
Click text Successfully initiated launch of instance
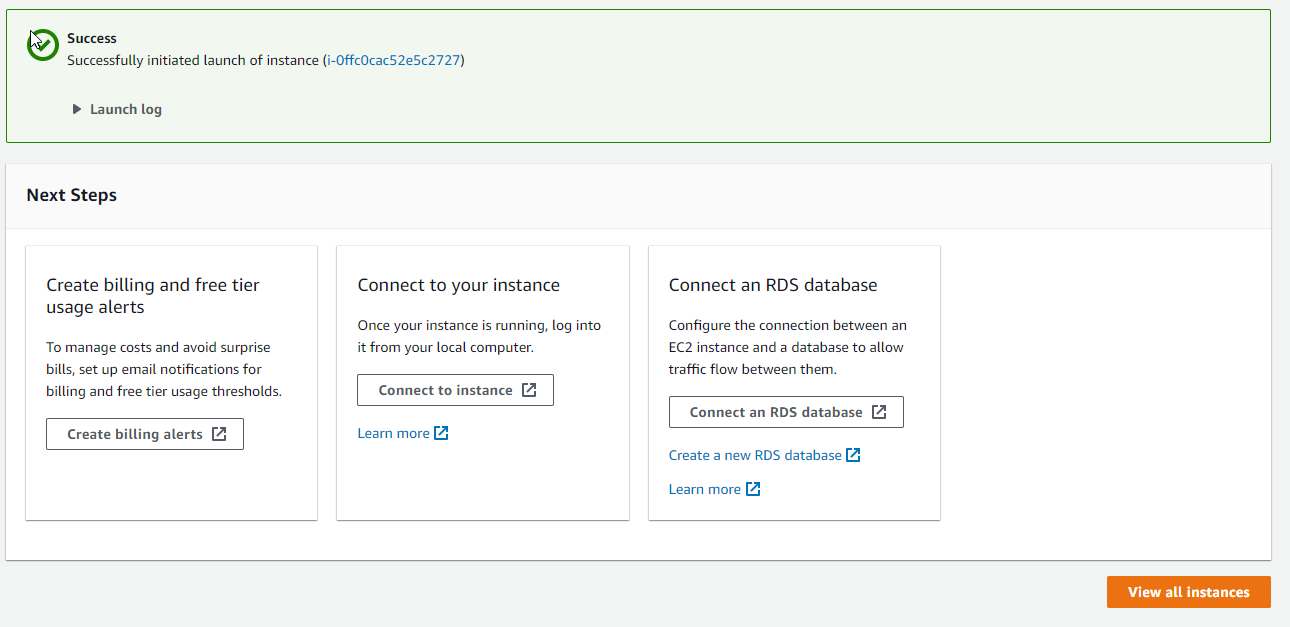point(193,60)
